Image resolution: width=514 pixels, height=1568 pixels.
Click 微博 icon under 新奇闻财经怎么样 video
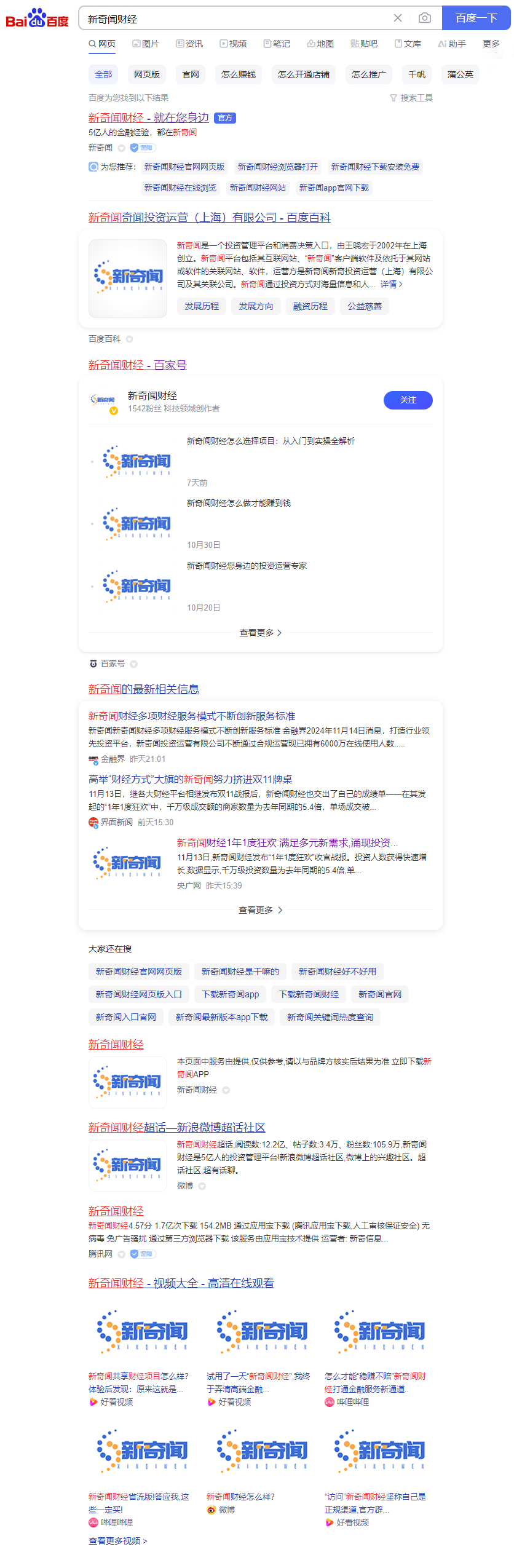212,1509
